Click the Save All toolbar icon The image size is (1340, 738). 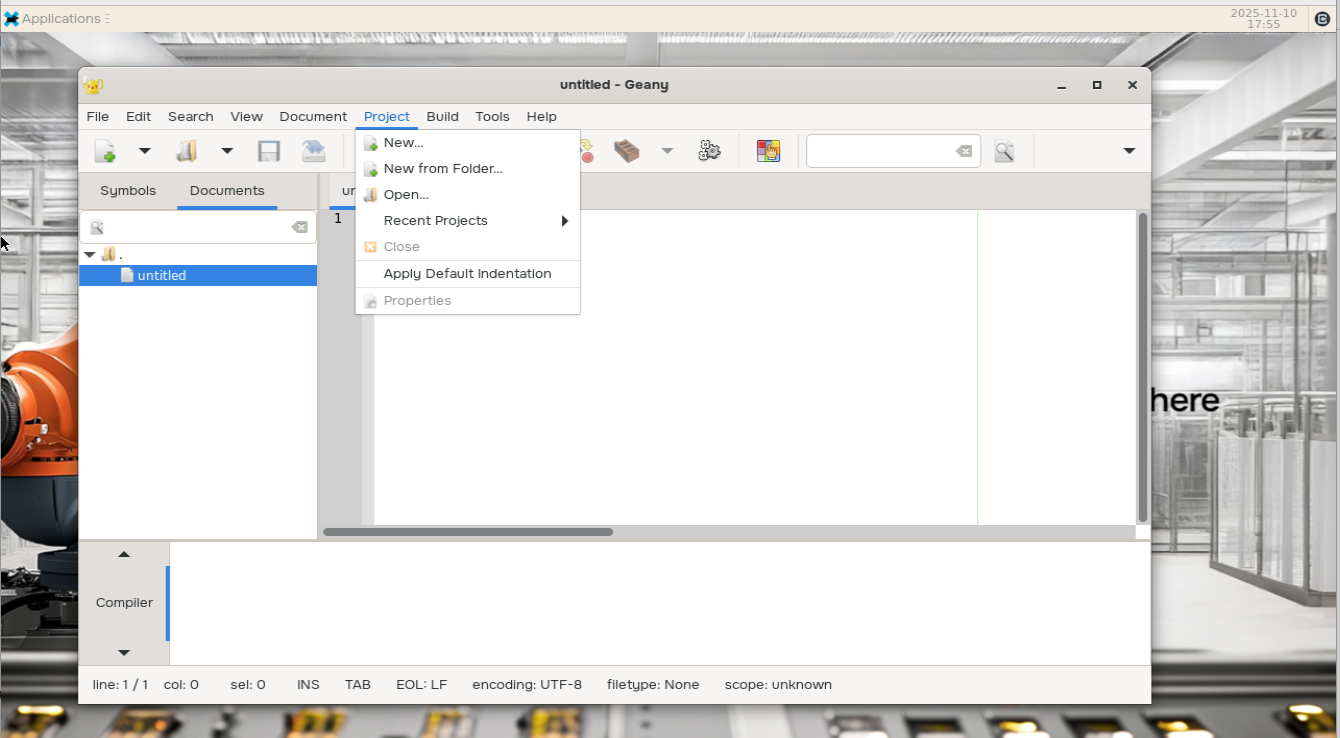(x=314, y=151)
